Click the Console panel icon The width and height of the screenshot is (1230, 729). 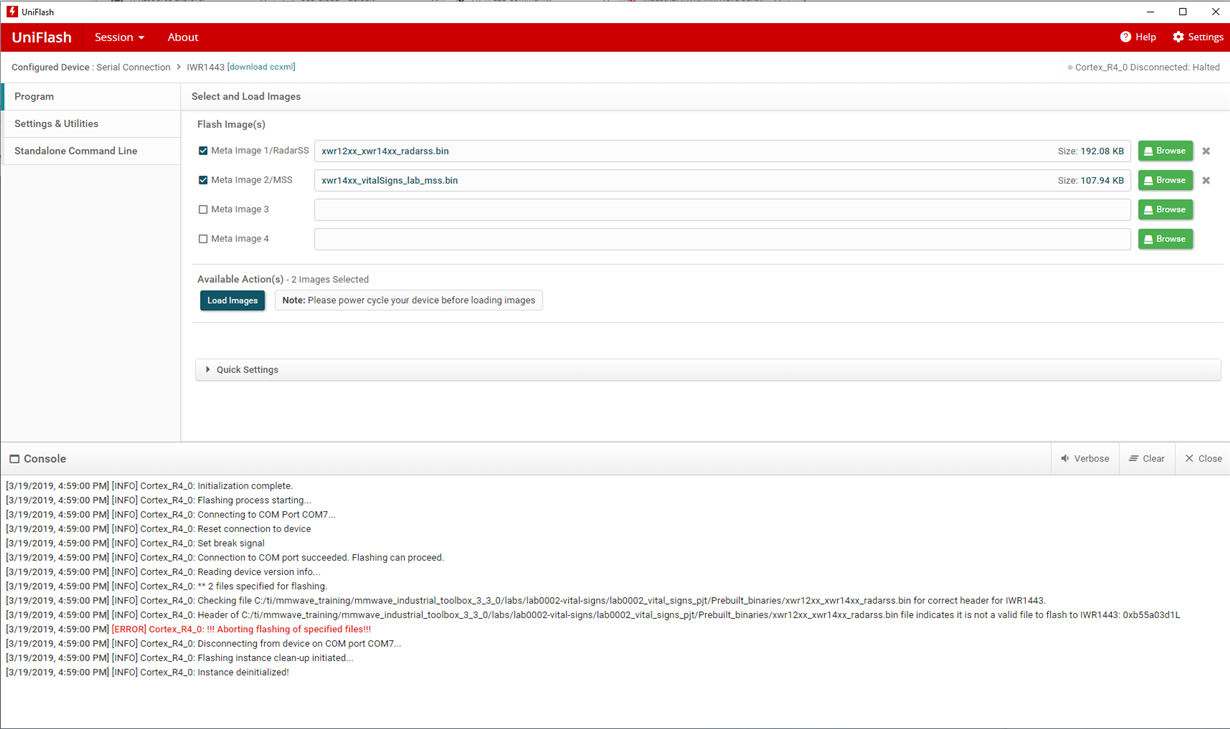[x=15, y=459]
